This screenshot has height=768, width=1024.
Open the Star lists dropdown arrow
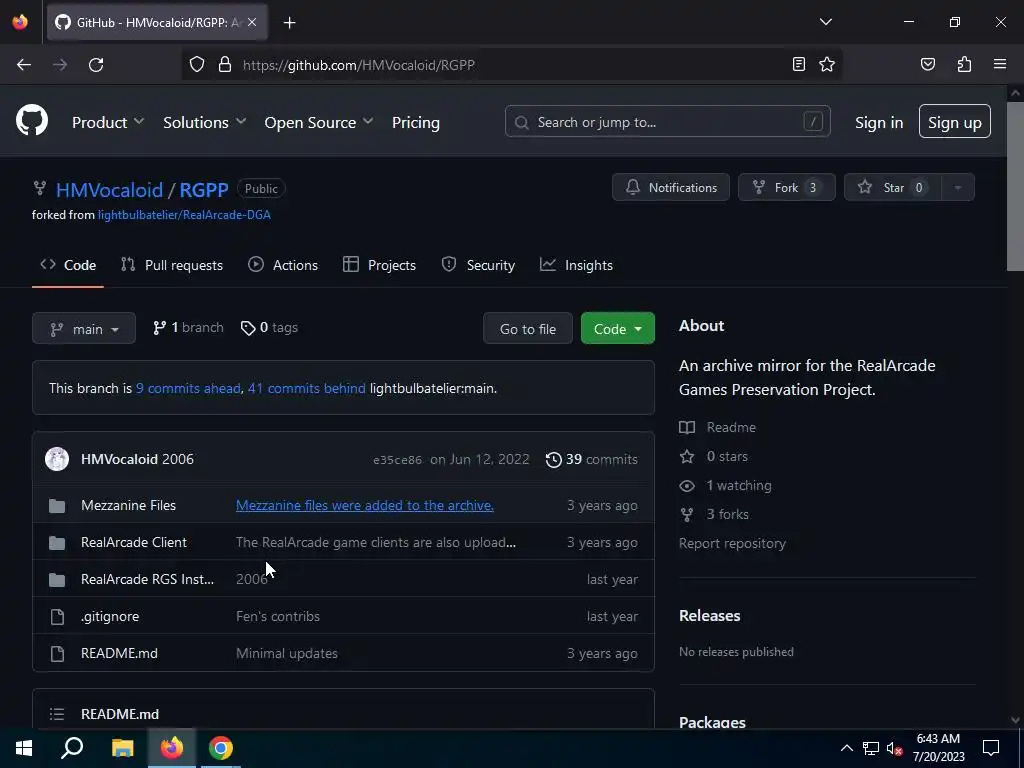click(957, 187)
